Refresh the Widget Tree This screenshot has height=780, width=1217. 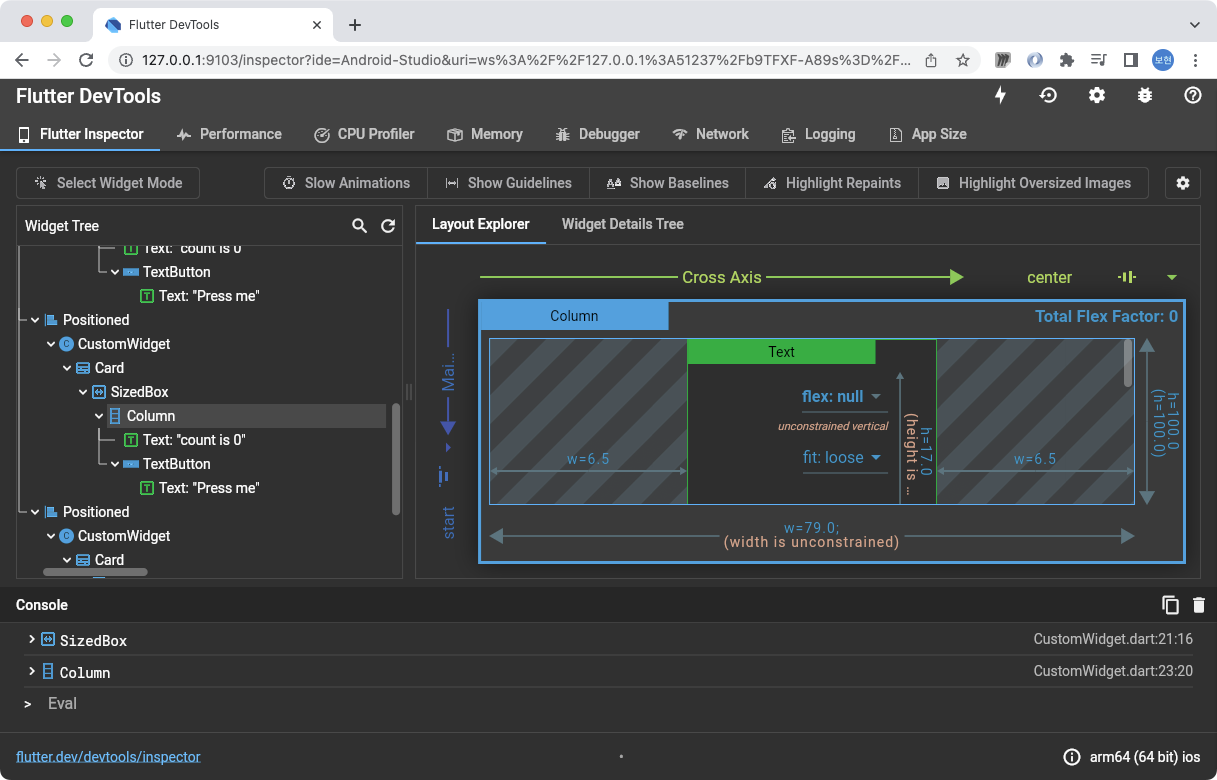tap(388, 226)
